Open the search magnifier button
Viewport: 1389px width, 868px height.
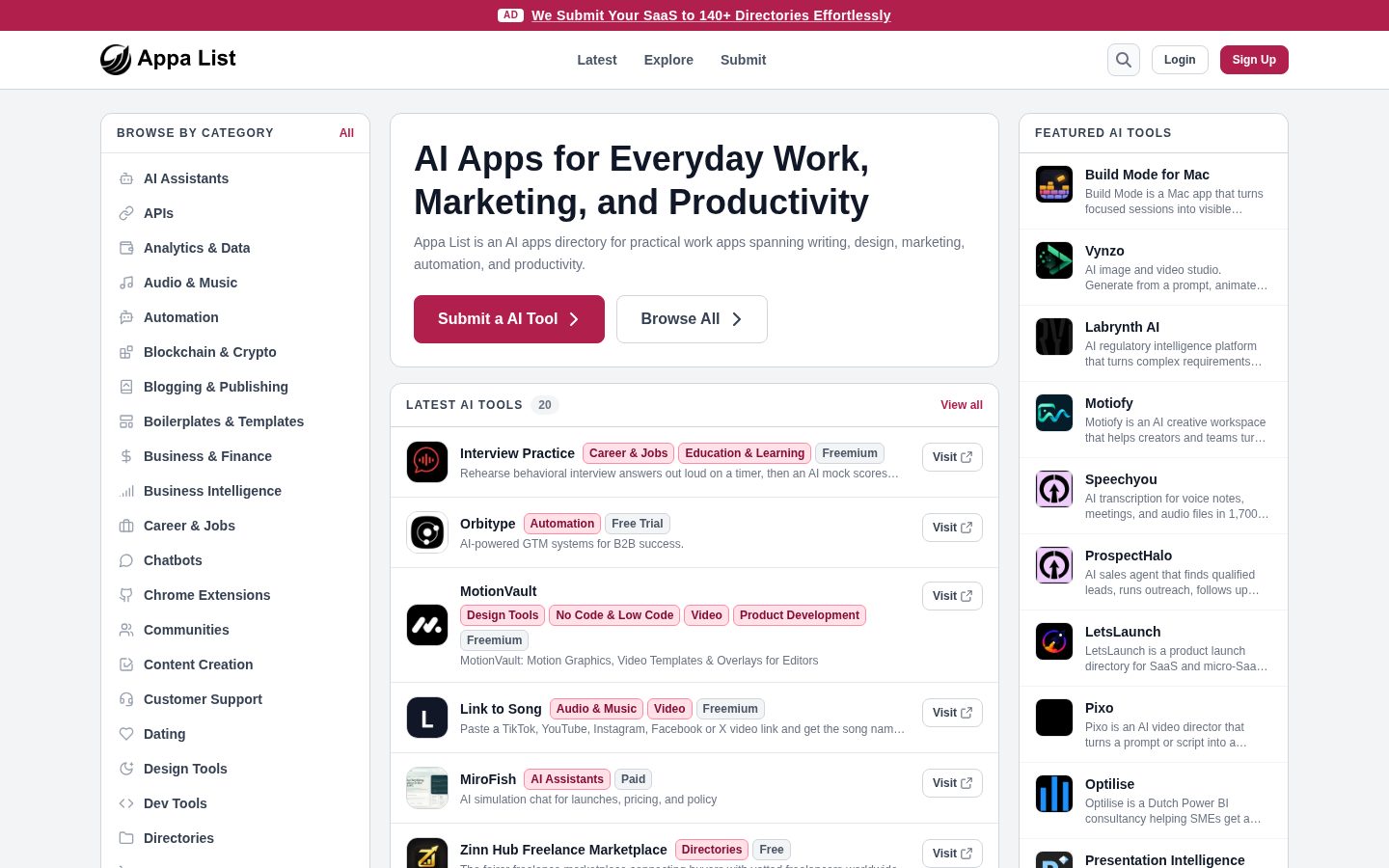point(1124,60)
